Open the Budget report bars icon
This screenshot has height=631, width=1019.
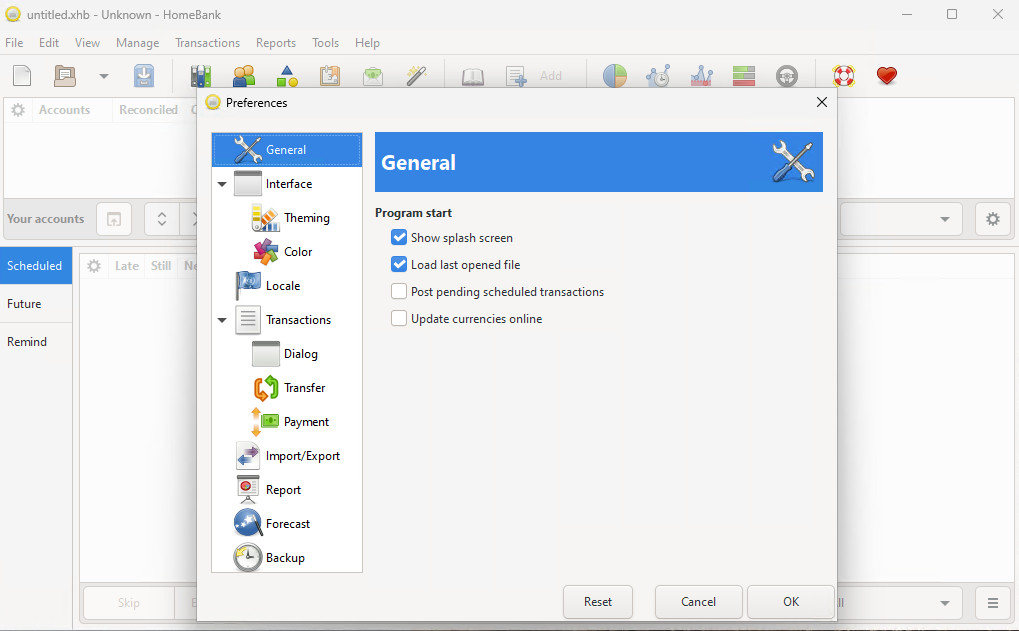tap(743, 76)
